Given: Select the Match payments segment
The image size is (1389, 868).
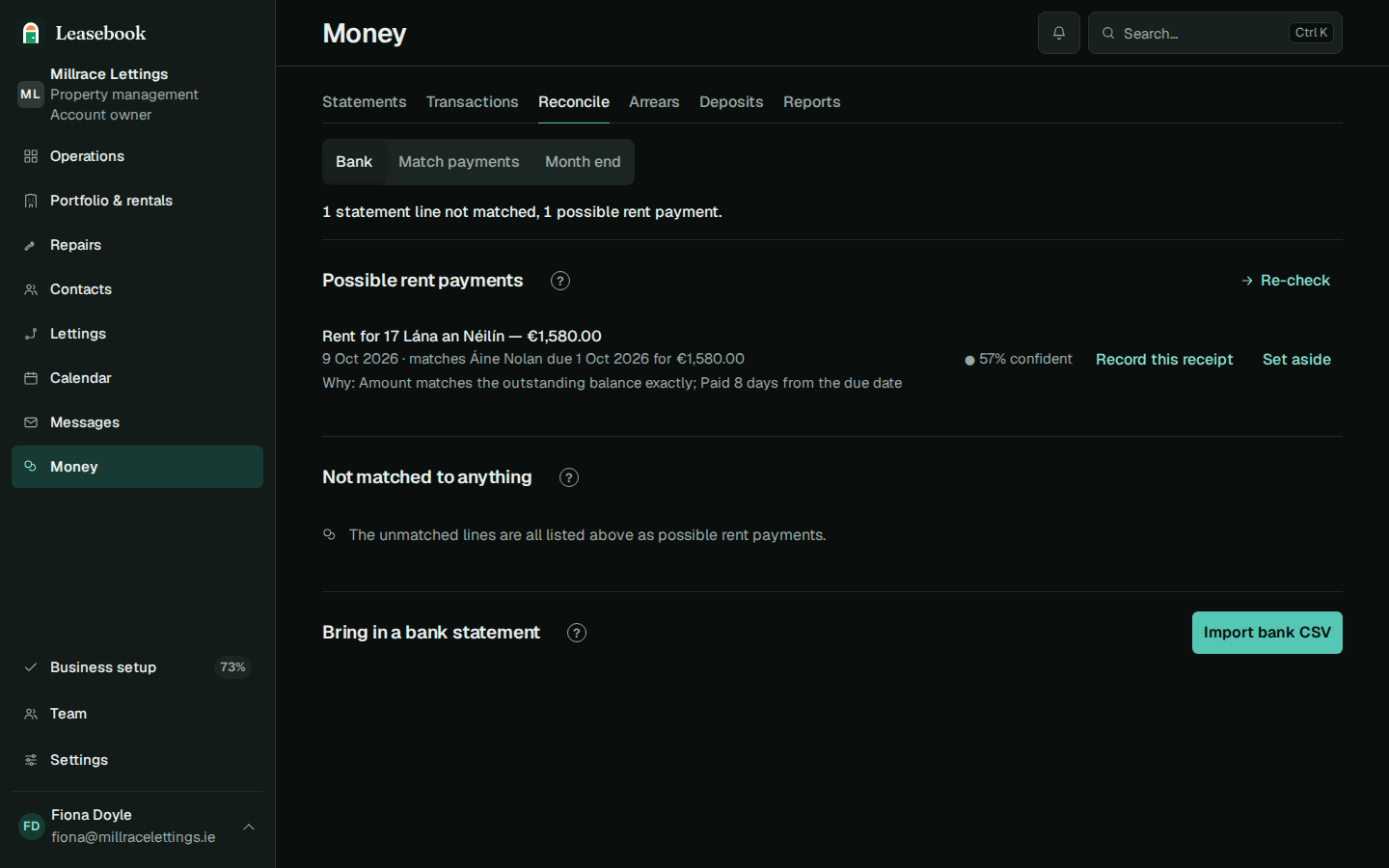Looking at the screenshot, I should point(459,162).
